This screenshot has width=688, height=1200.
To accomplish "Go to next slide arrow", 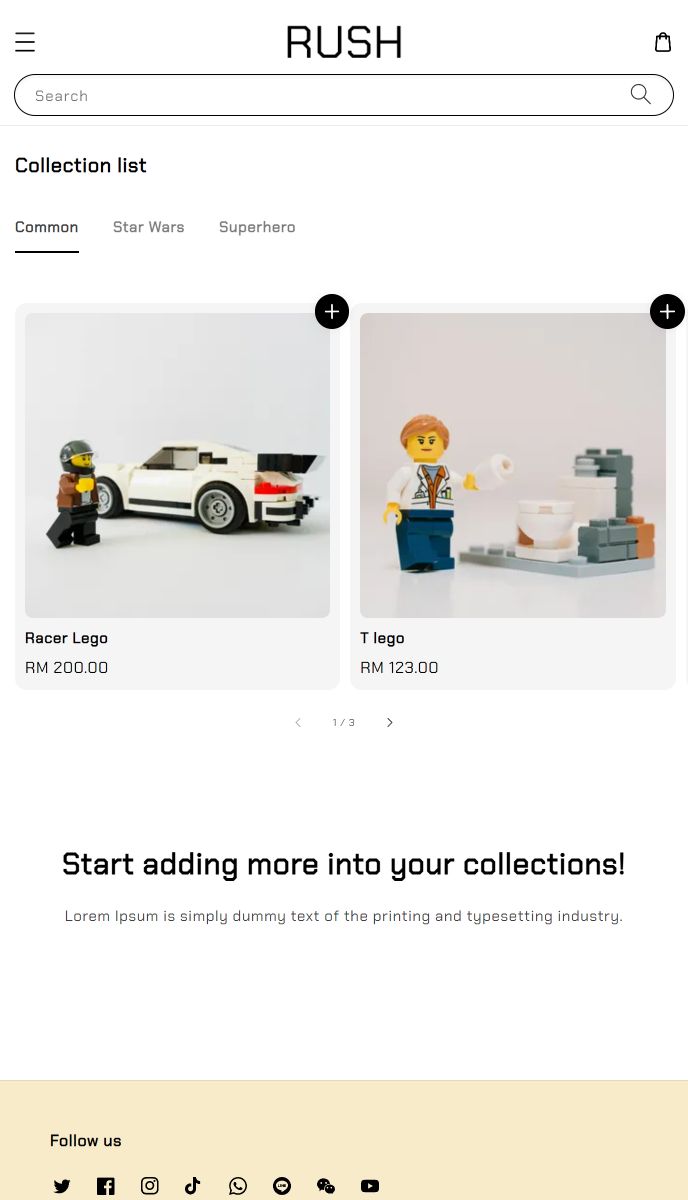I will 390,722.
